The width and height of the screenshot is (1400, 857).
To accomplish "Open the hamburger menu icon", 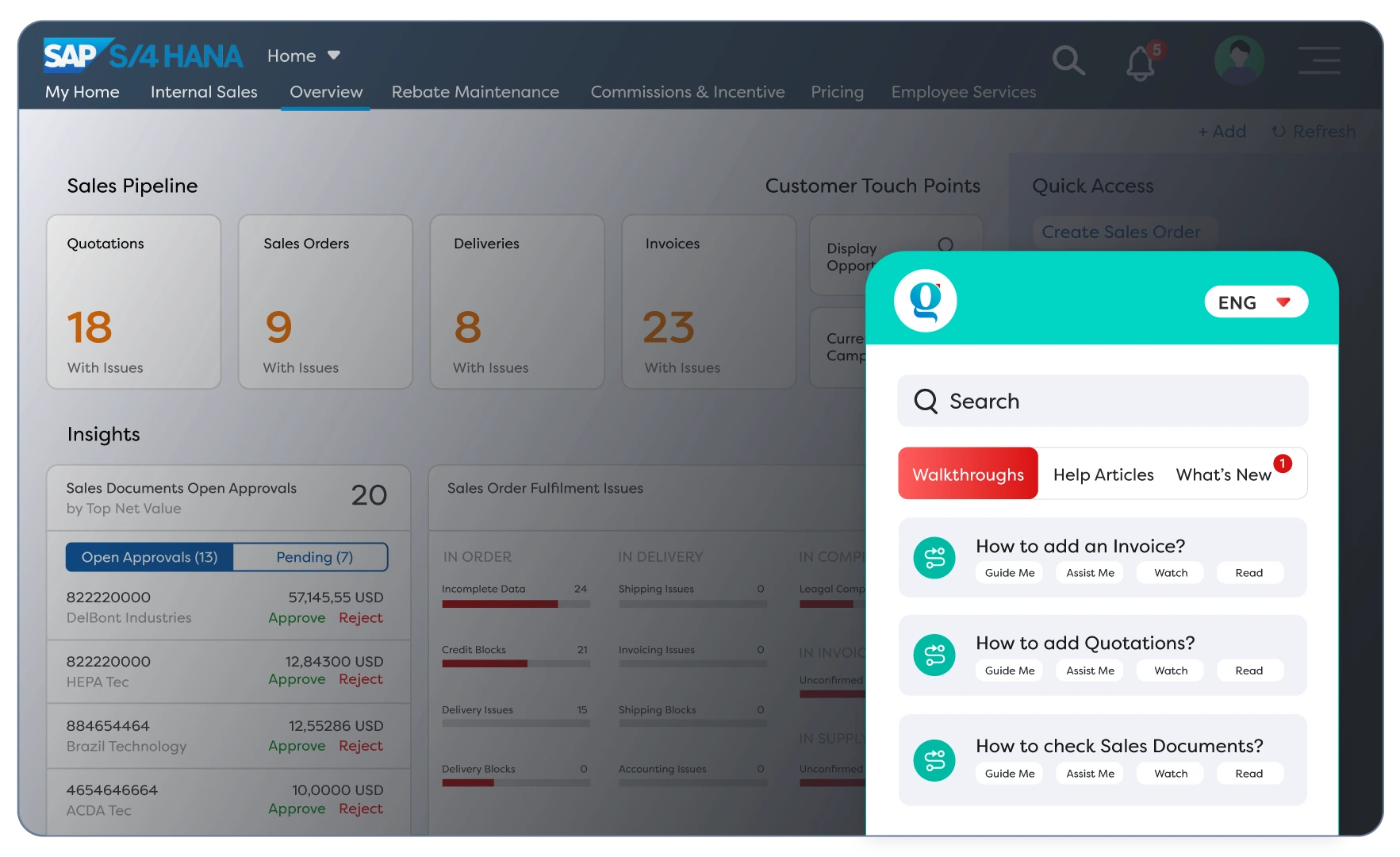I will pos(1319,60).
